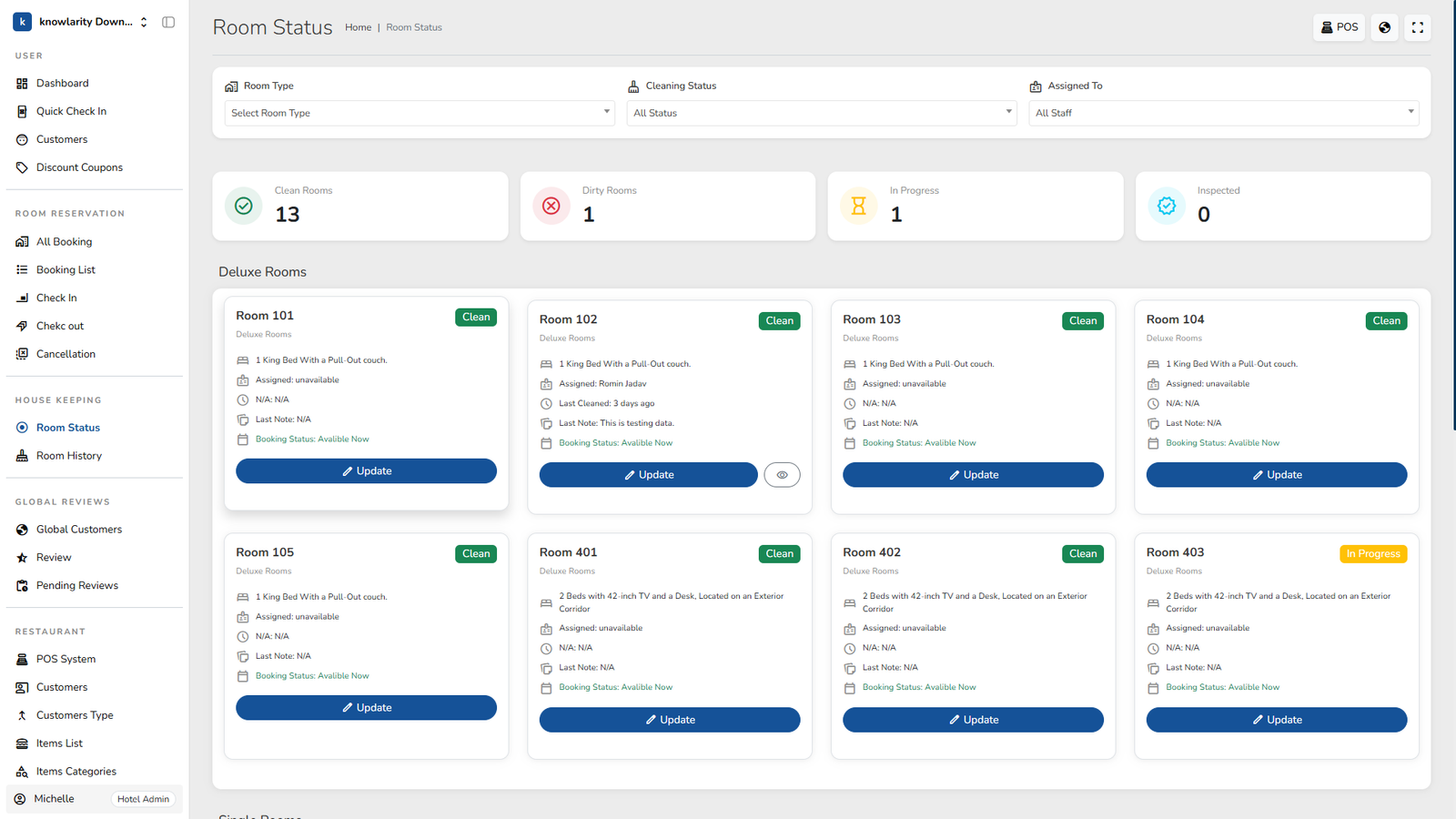The width and height of the screenshot is (1456, 819).
Task: Expand the Cleaning Status dropdown
Action: [821, 113]
